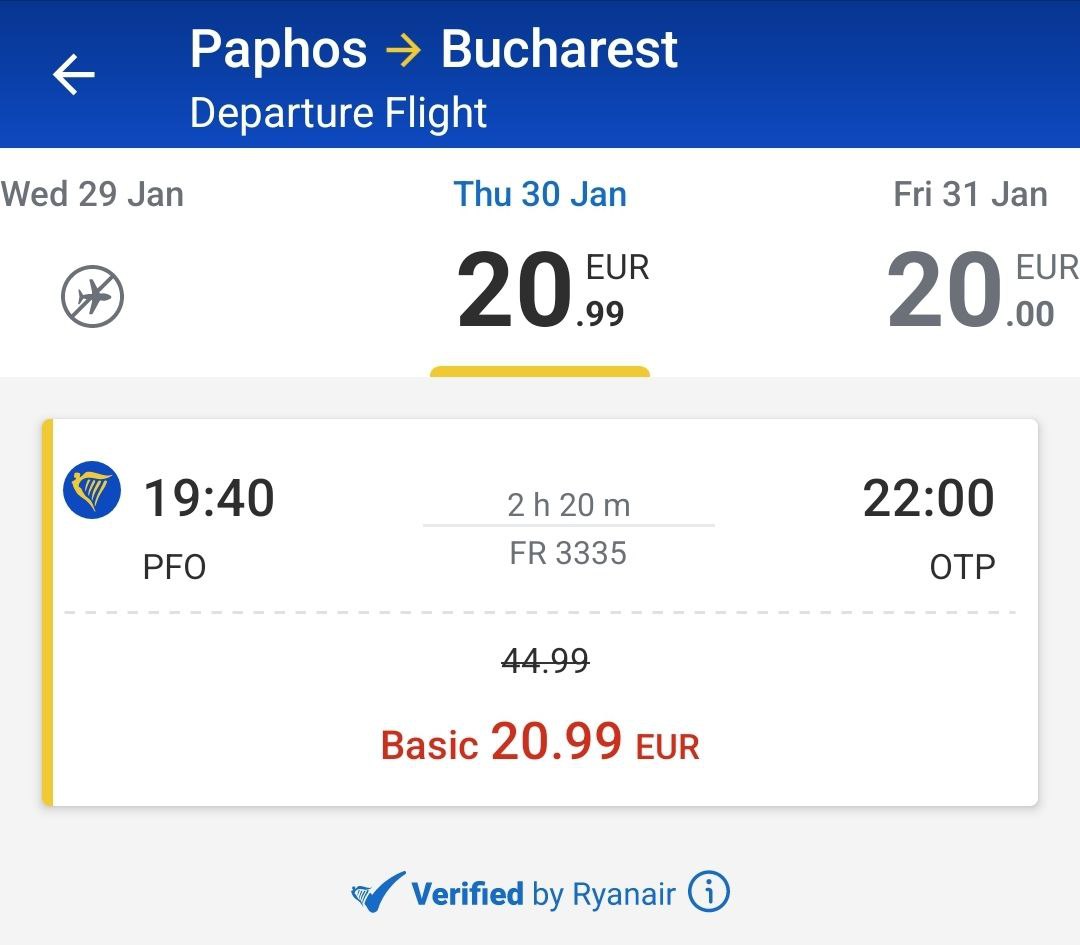The height and width of the screenshot is (945, 1080).
Task: Tap the Paphos to Bucharest route title
Action: pyautogui.click(x=433, y=49)
